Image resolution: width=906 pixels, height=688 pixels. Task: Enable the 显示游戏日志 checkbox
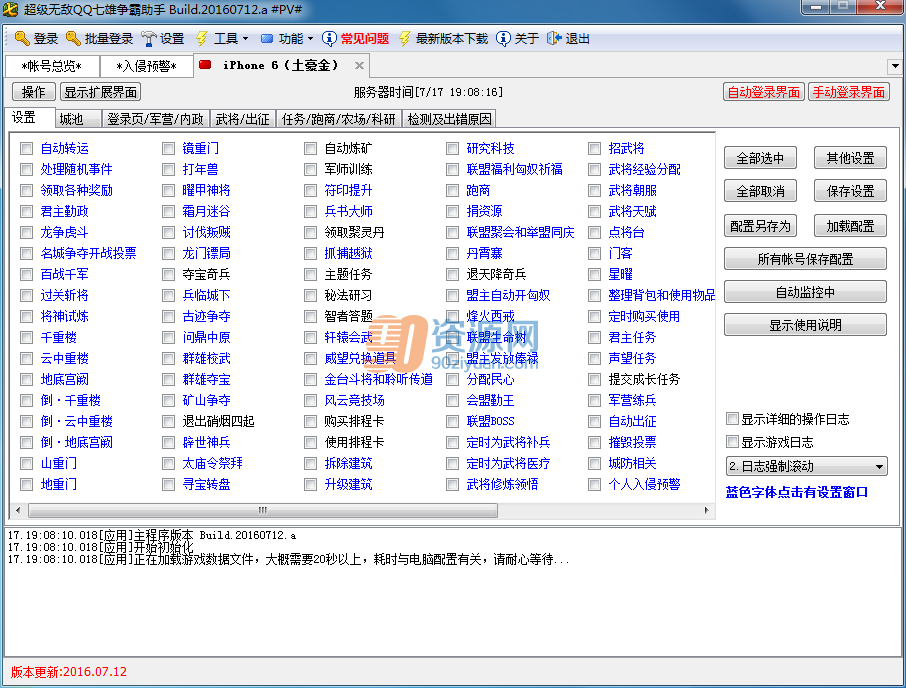[733, 442]
